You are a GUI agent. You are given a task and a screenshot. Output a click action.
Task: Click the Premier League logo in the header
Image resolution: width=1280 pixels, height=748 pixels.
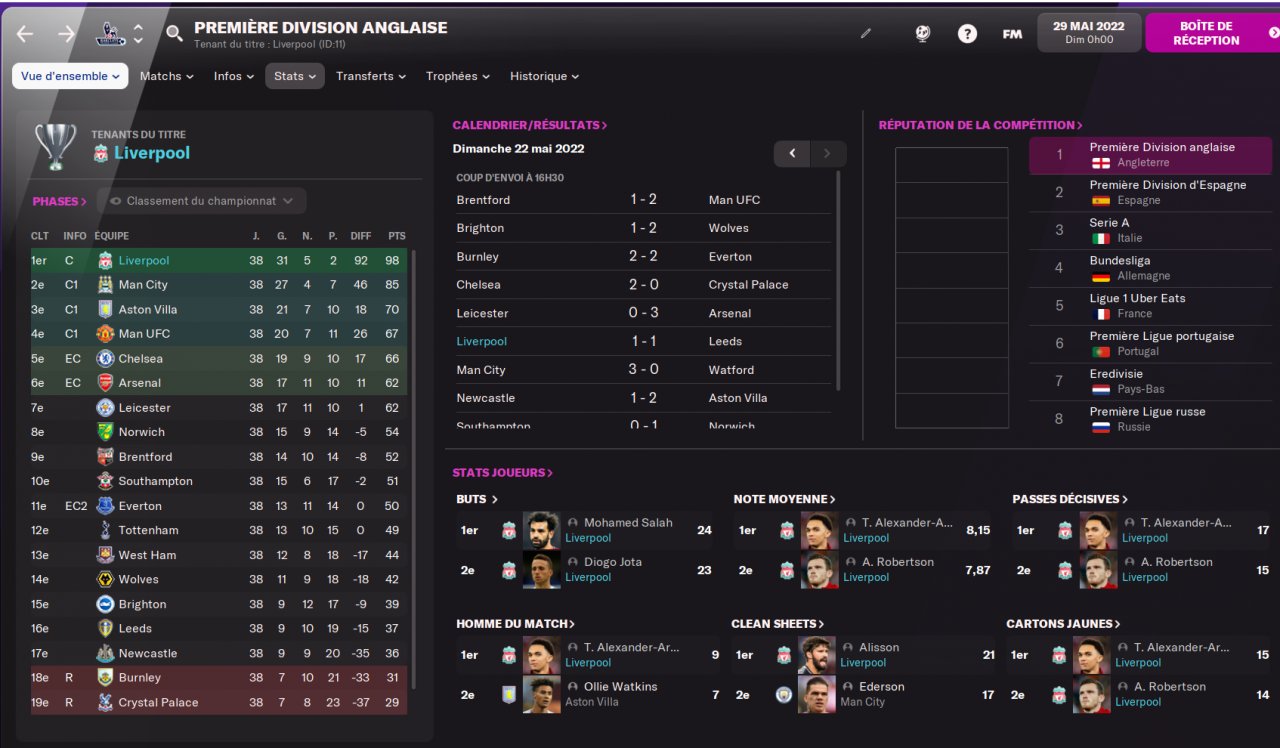[110, 34]
